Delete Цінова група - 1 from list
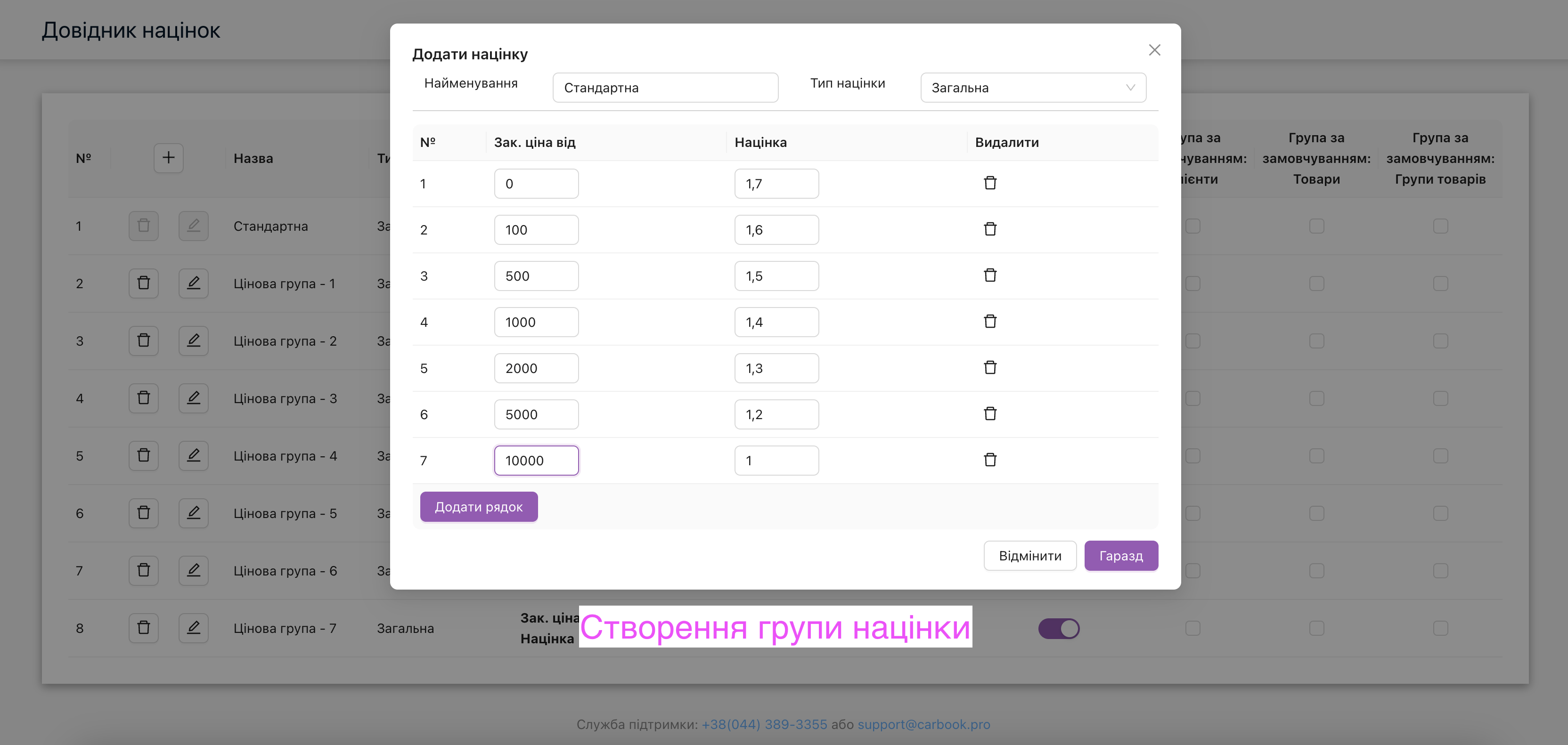The image size is (1568, 745). [x=144, y=283]
